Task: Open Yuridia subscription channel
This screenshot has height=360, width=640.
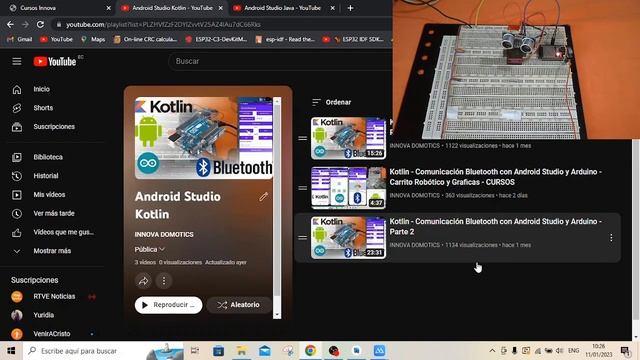Action: pyautogui.click(x=43, y=315)
